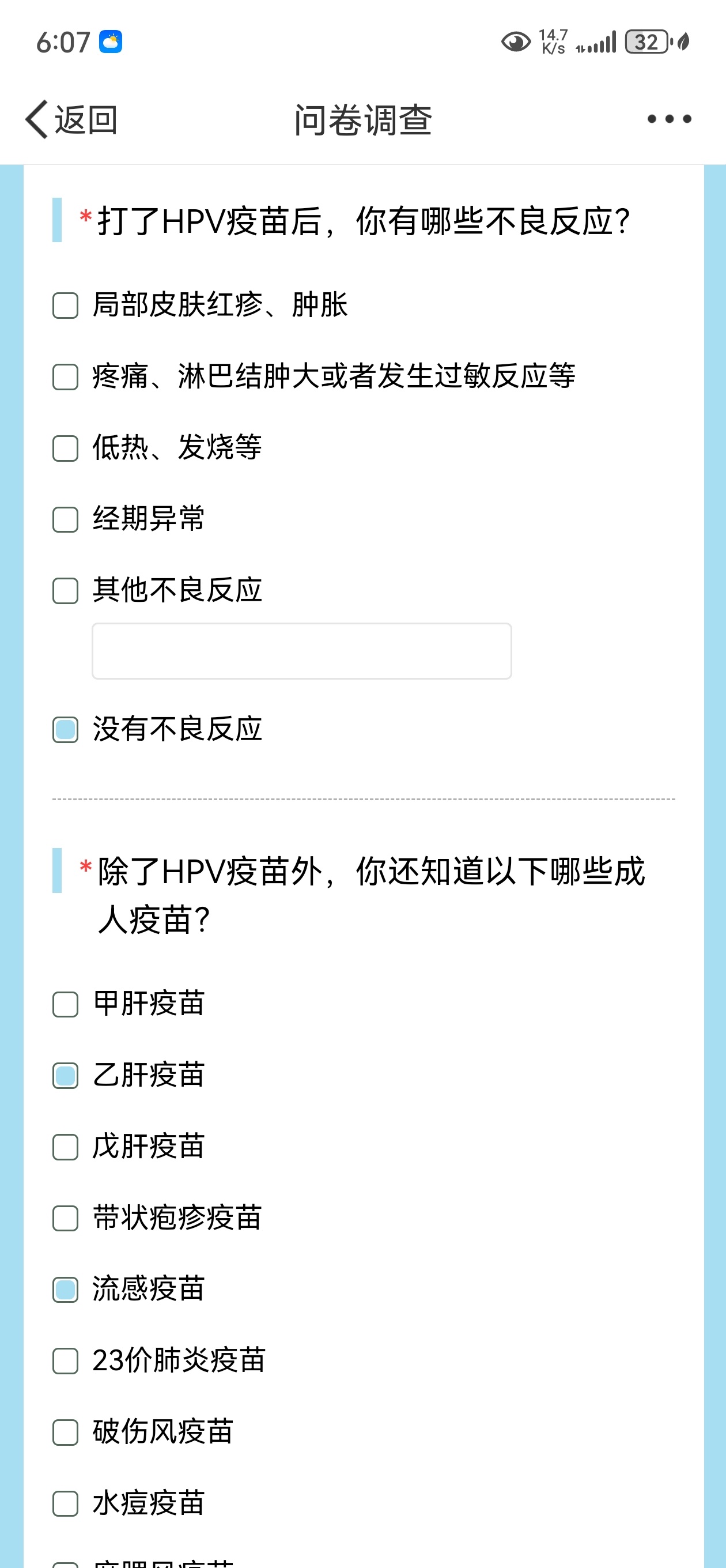Tap the battery level indicator
Viewport: 726px width, 1568px height.
click(648, 42)
